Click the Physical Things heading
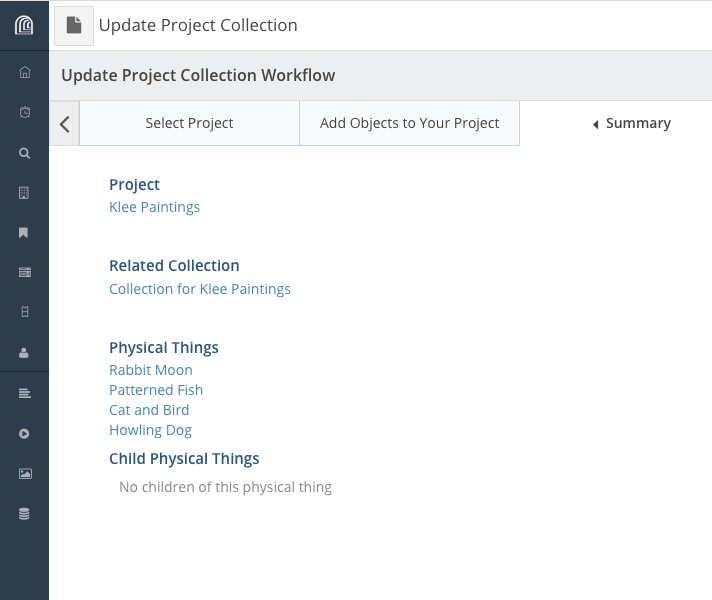This screenshot has width=712, height=600. (163, 348)
